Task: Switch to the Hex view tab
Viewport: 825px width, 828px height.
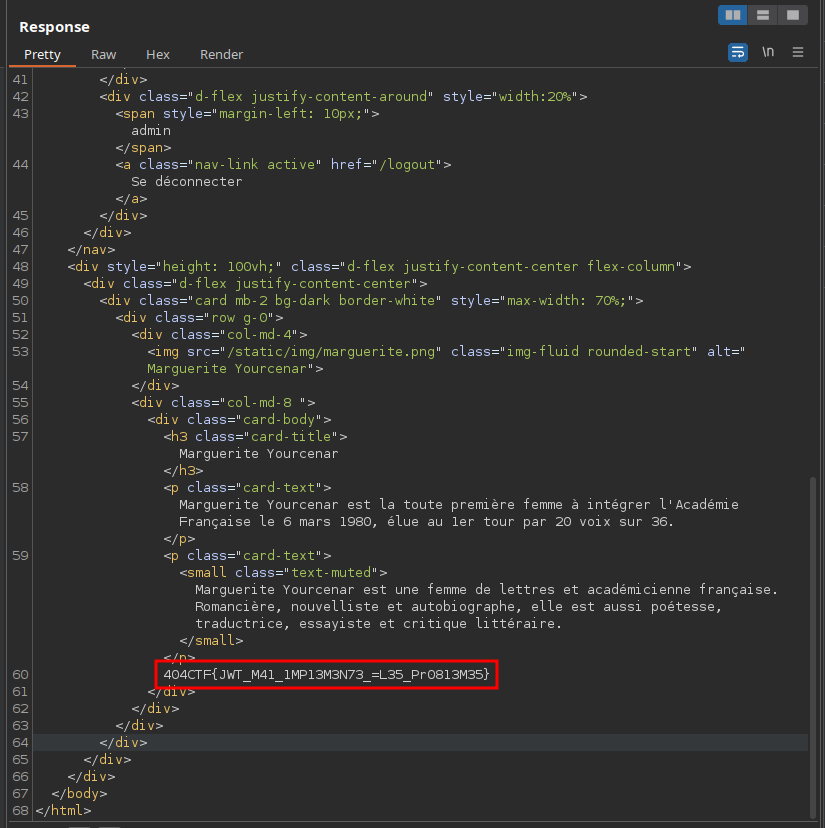Action: pyautogui.click(x=158, y=54)
